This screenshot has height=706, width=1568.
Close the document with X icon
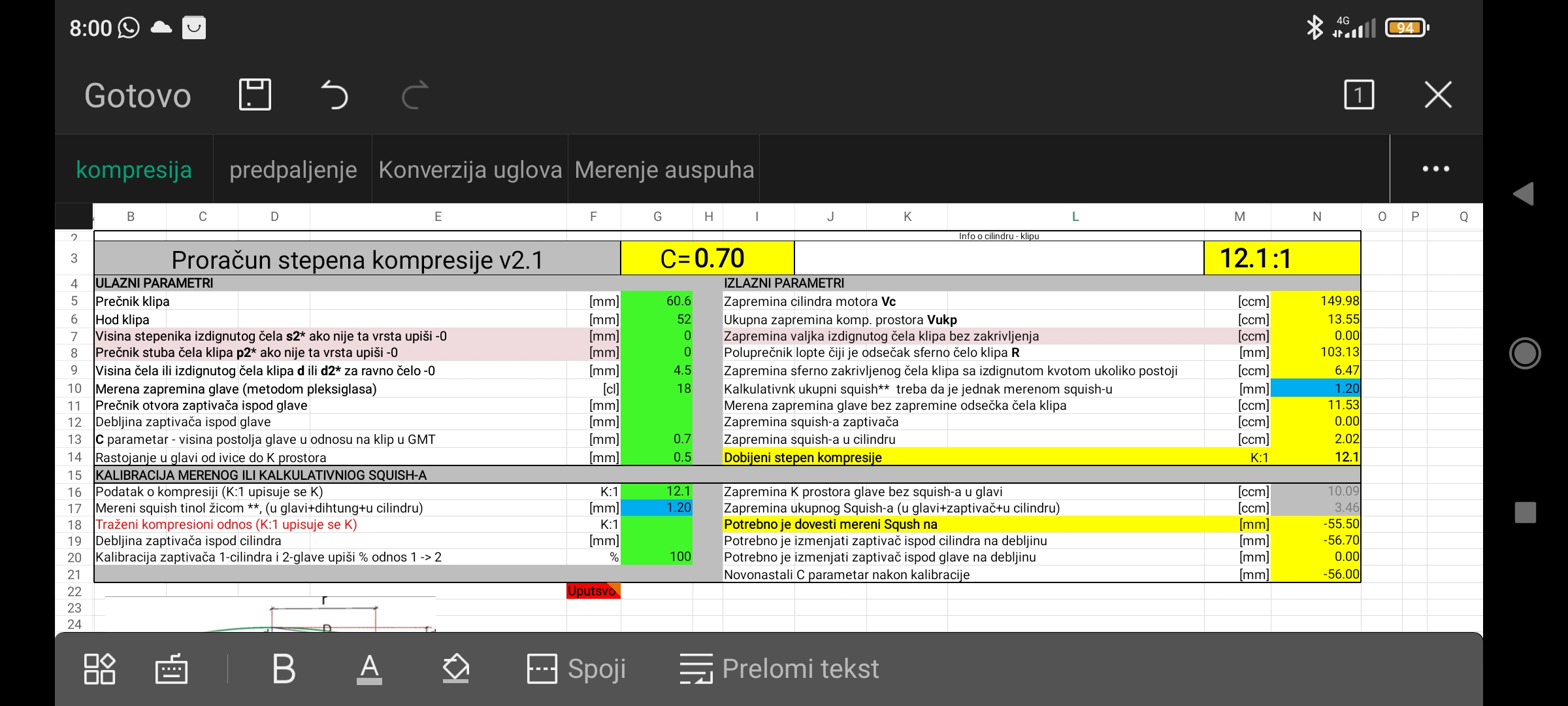pyautogui.click(x=1438, y=95)
